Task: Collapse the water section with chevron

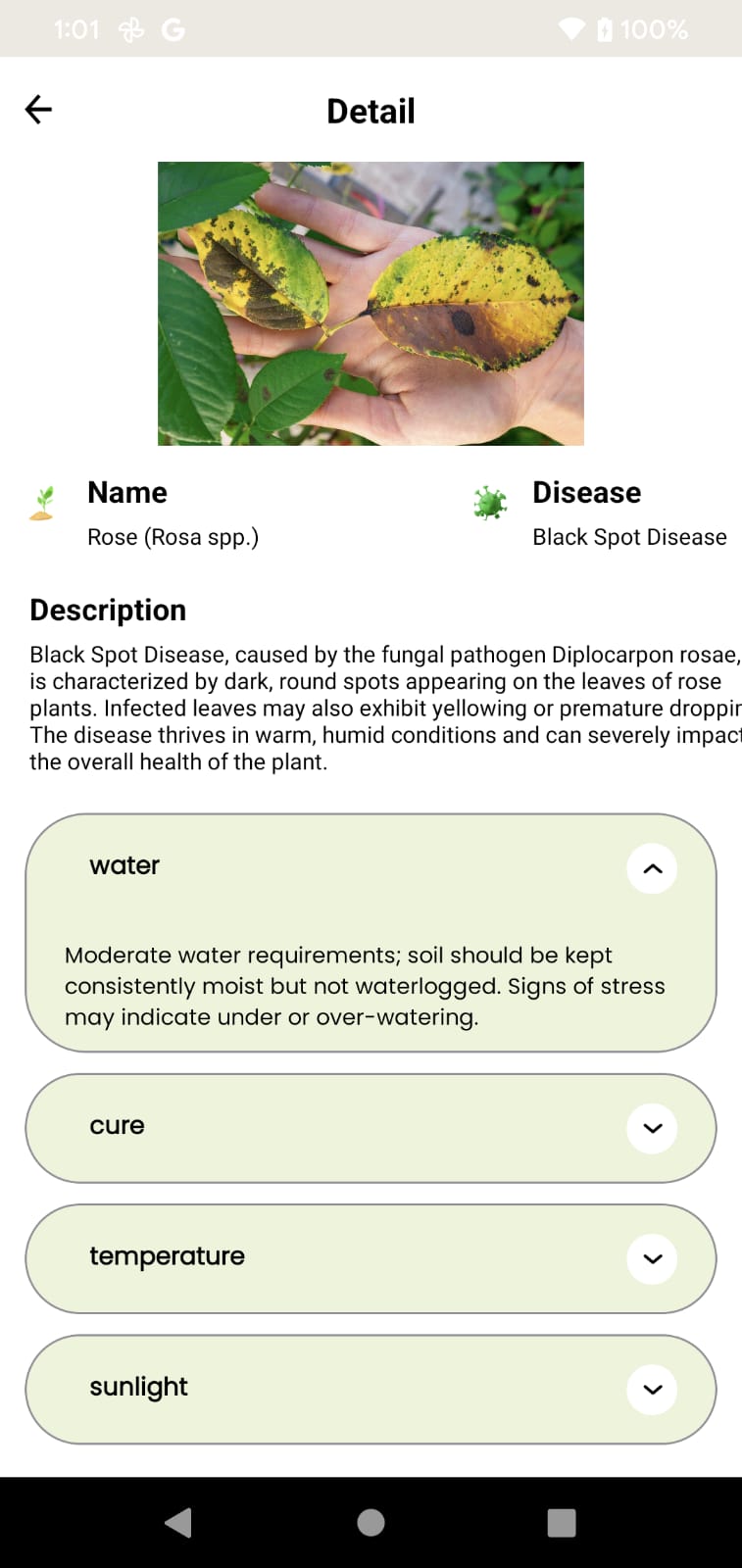Action: 652,868
